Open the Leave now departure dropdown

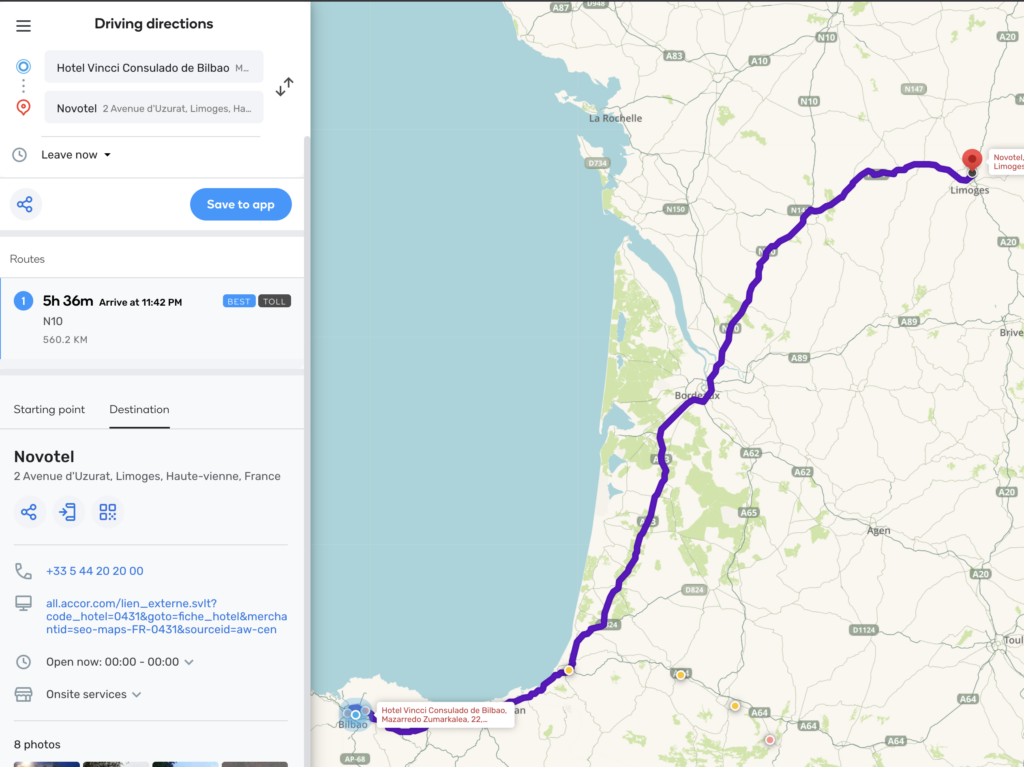tap(76, 155)
